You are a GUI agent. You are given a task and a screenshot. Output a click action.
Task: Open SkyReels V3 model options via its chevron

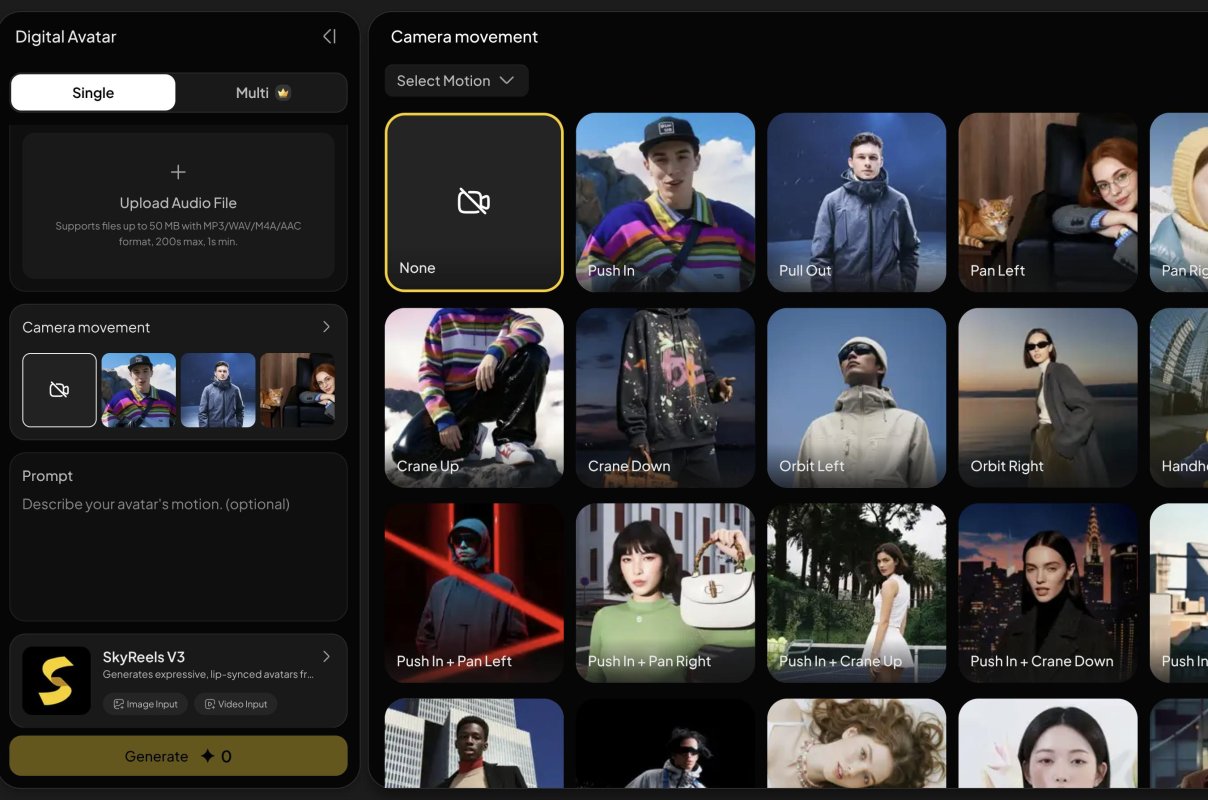pos(325,656)
